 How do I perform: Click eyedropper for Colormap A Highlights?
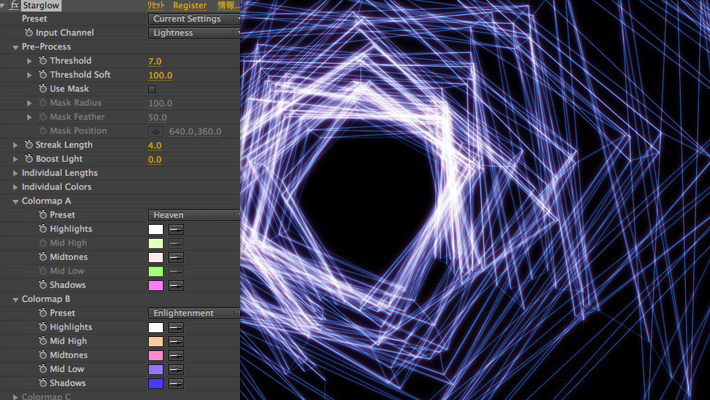(x=176, y=229)
